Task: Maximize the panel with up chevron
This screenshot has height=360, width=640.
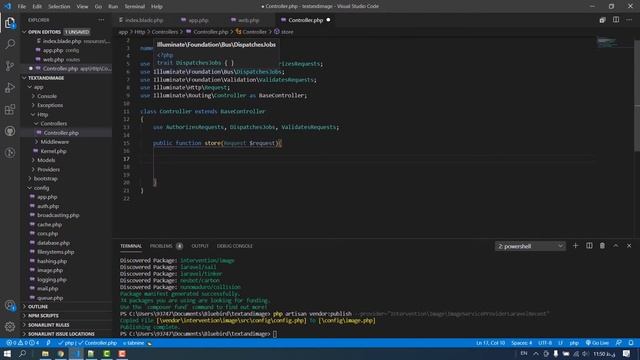Action: coord(616,246)
